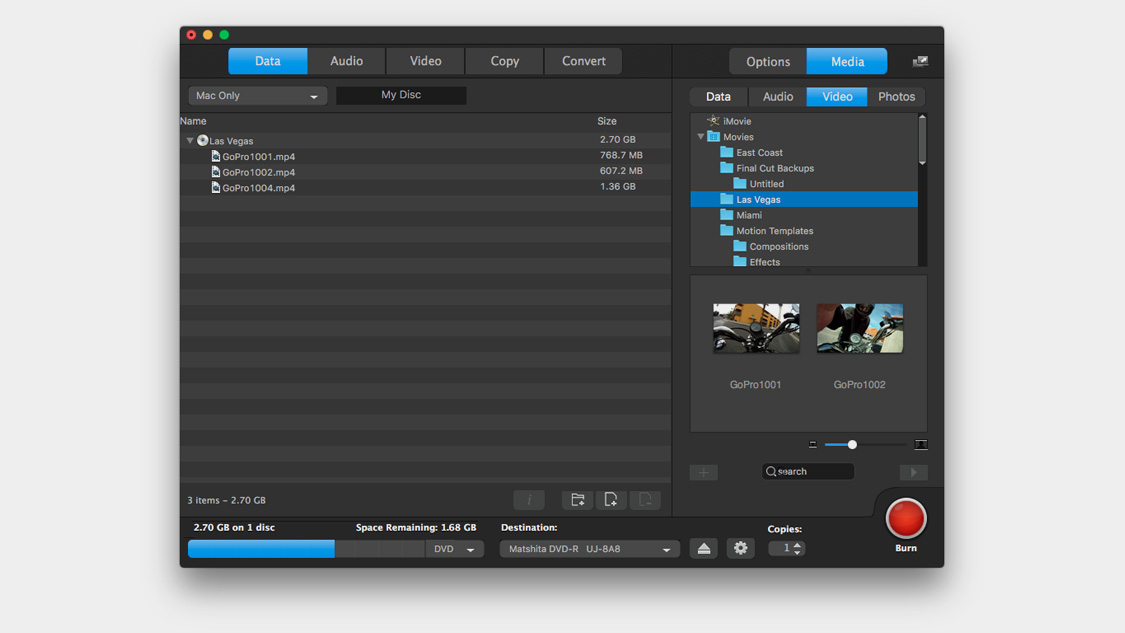Open recorder settings via the gear icon
1125x633 pixels.
pos(740,548)
